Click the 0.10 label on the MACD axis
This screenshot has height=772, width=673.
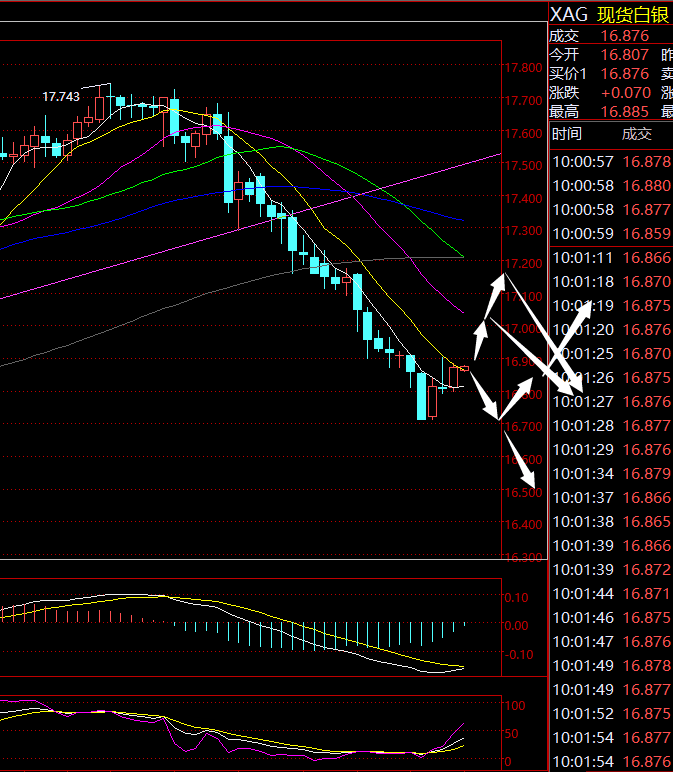(516, 598)
